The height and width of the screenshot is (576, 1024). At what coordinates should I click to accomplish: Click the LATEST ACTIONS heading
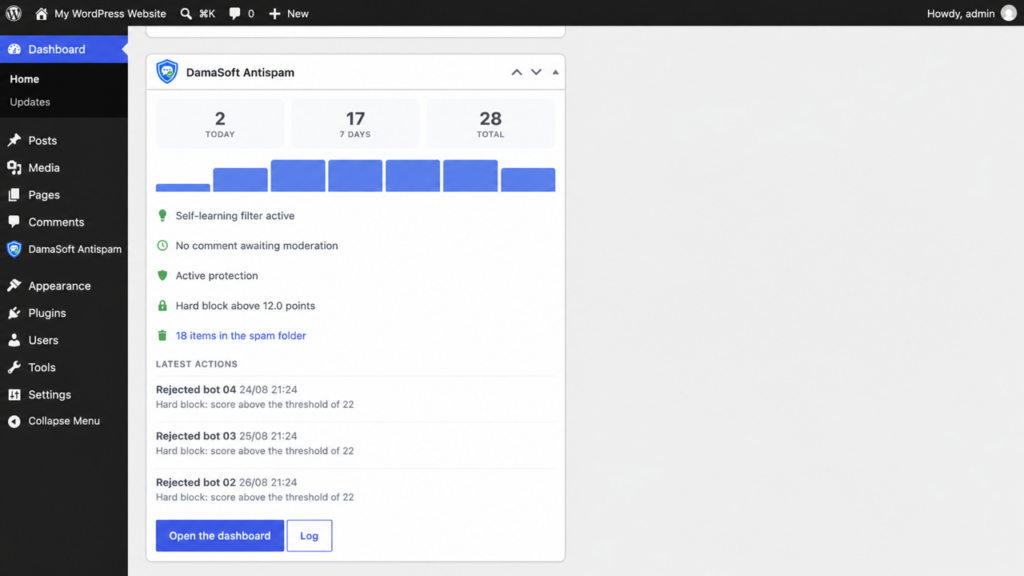click(x=197, y=364)
